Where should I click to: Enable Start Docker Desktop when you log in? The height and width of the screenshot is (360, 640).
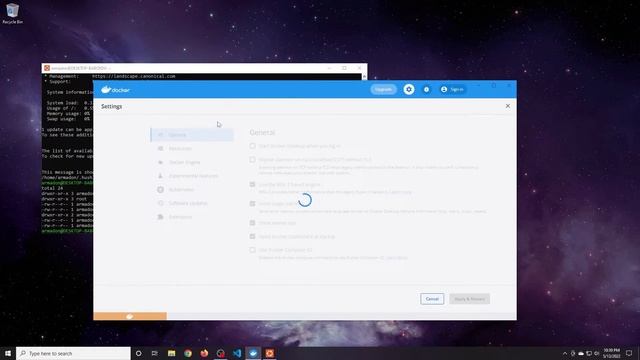(252, 146)
